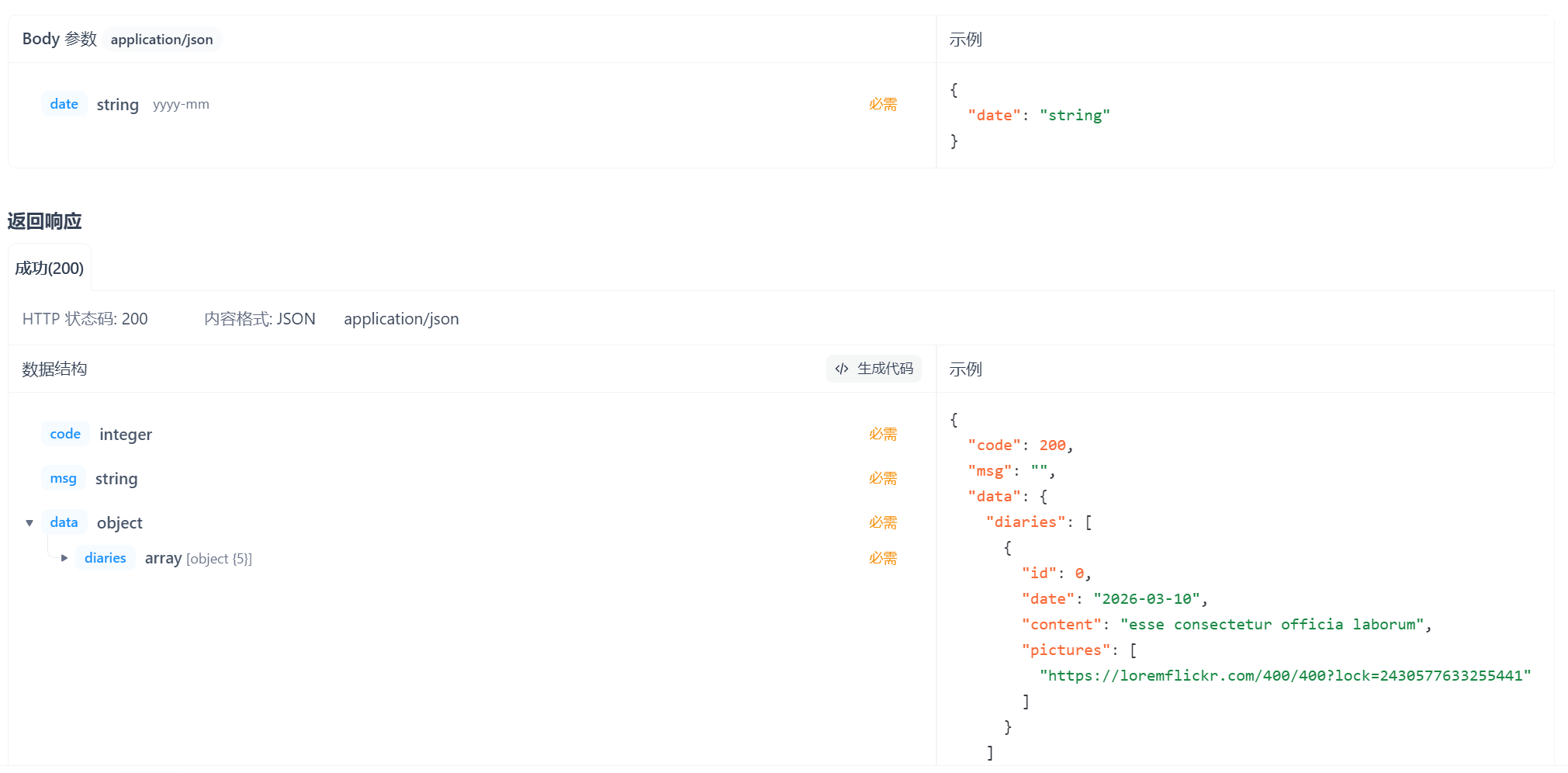1568x773 pixels.
Task: Click the 生成代码 code generation button
Action: click(x=874, y=369)
